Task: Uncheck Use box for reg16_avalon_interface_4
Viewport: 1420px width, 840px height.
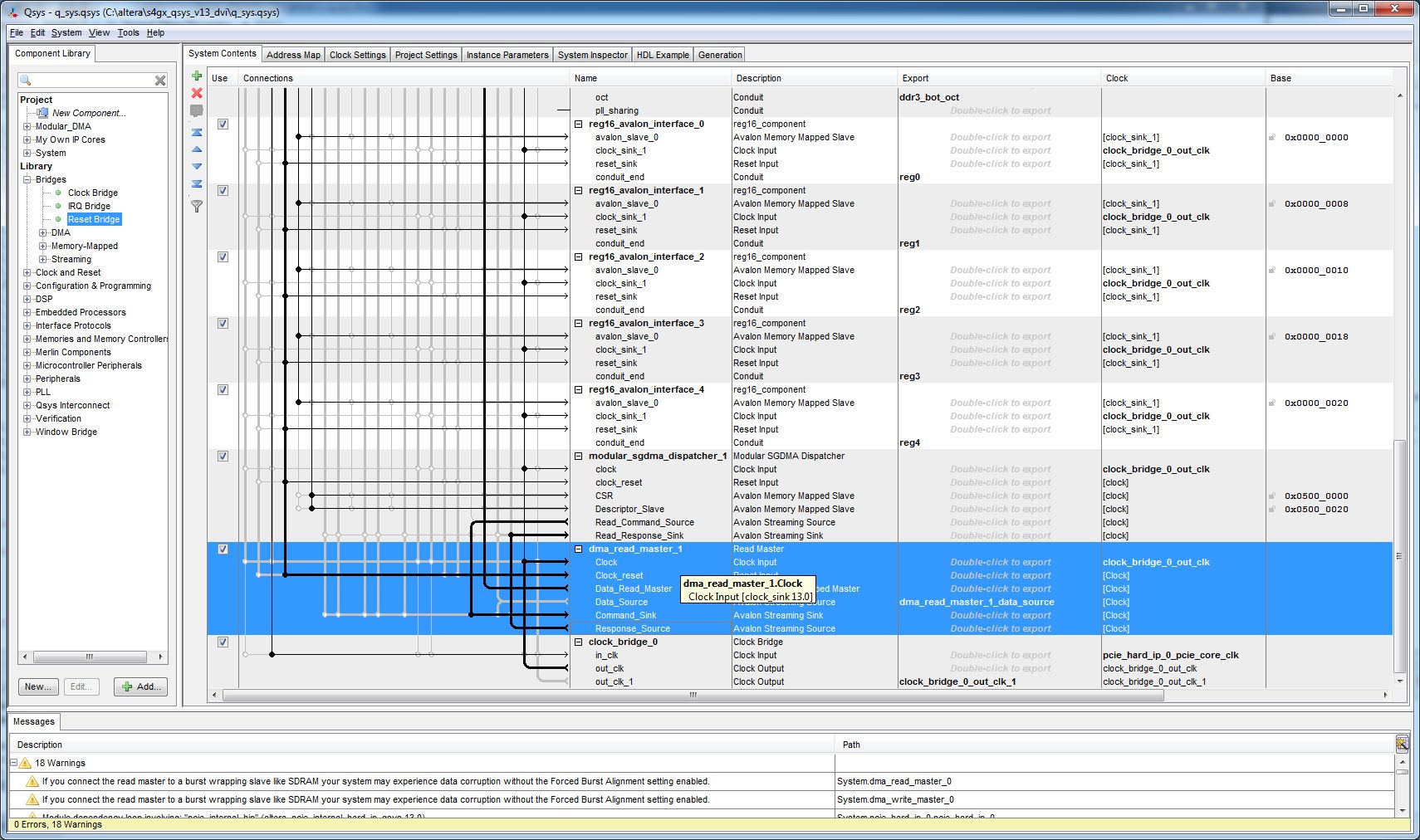Action: [223, 390]
